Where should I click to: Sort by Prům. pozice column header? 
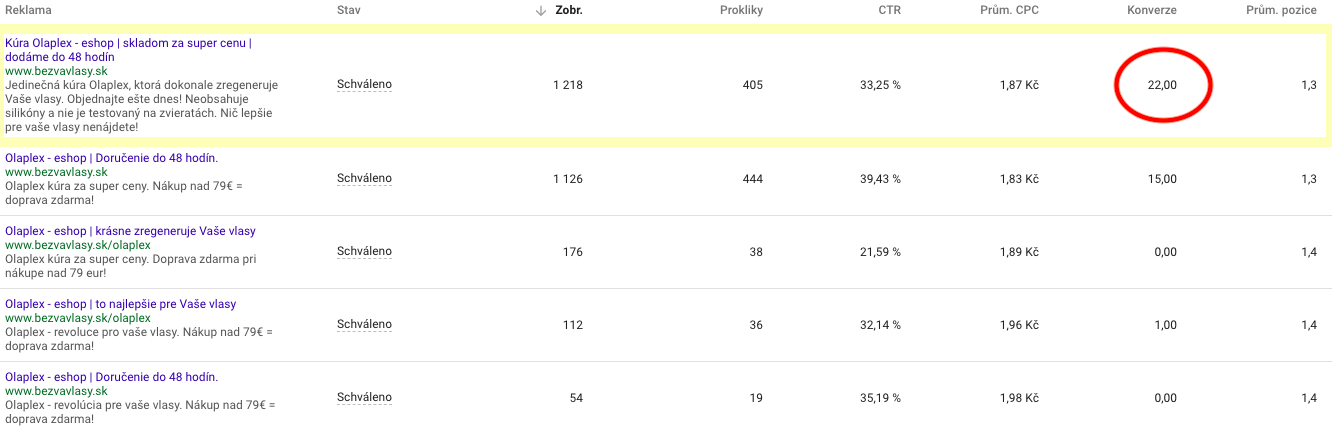[1280, 10]
